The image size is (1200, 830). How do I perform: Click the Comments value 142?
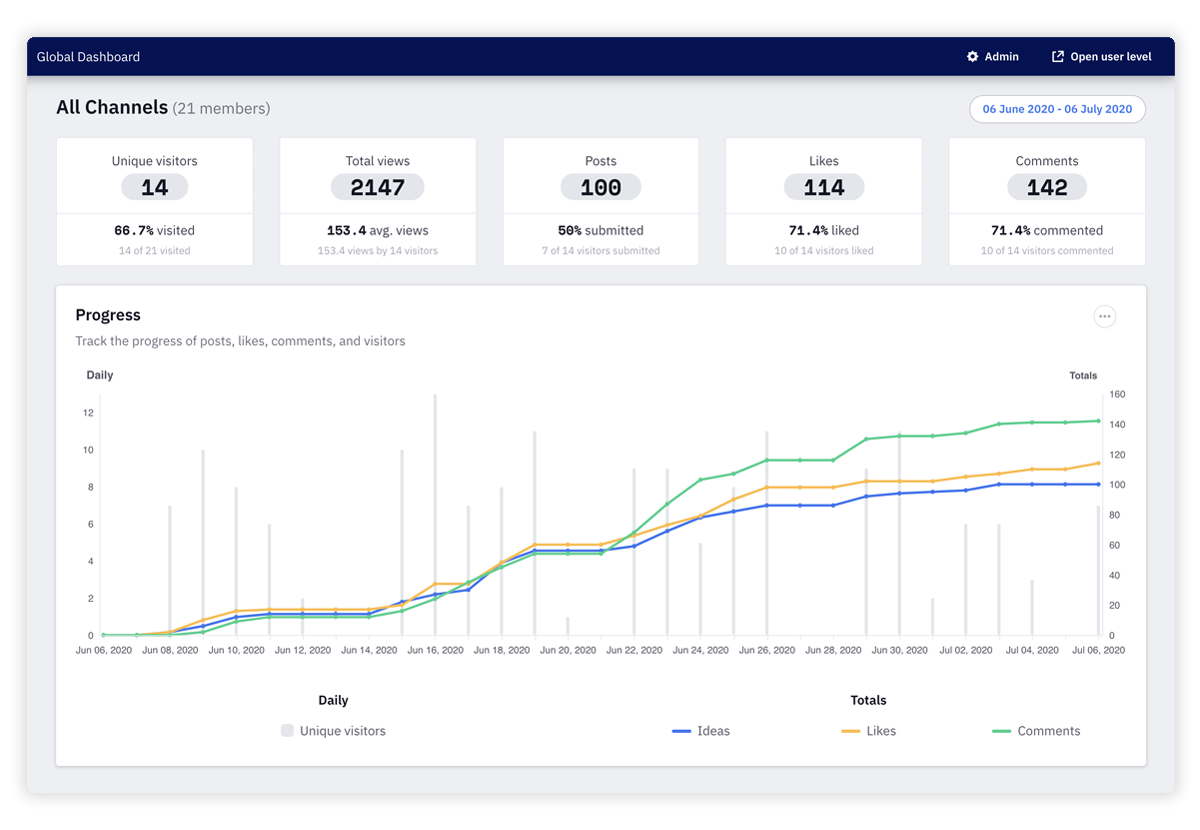pos(1047,187)
